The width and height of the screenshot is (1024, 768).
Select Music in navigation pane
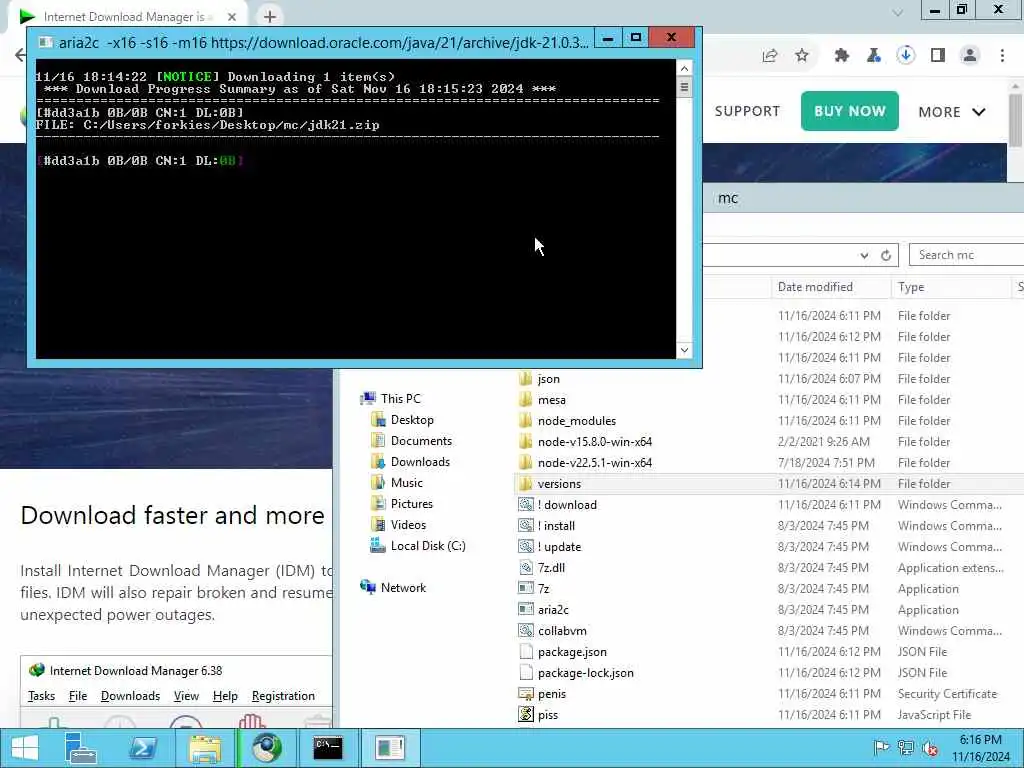tap(406, 483)
